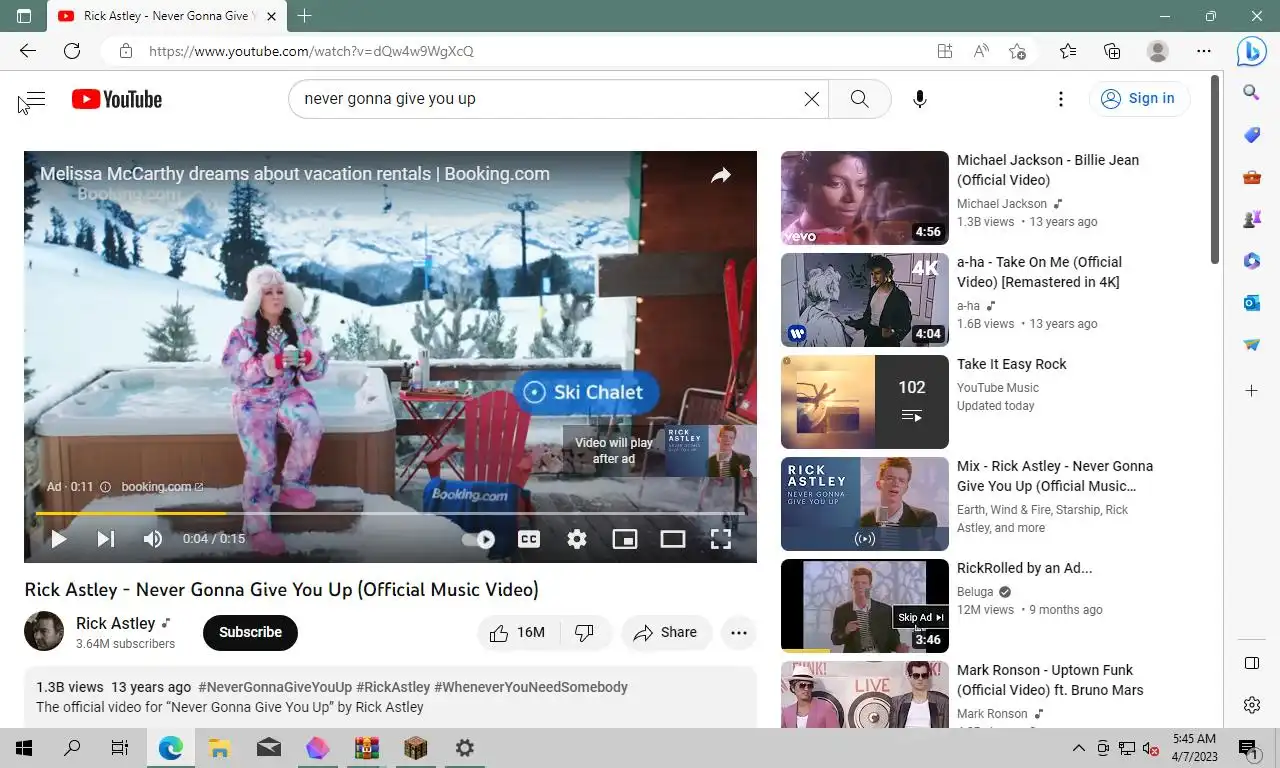Enter full screen mode
This screenshot has width=1280, height=768.
click(x=721, y=539)
